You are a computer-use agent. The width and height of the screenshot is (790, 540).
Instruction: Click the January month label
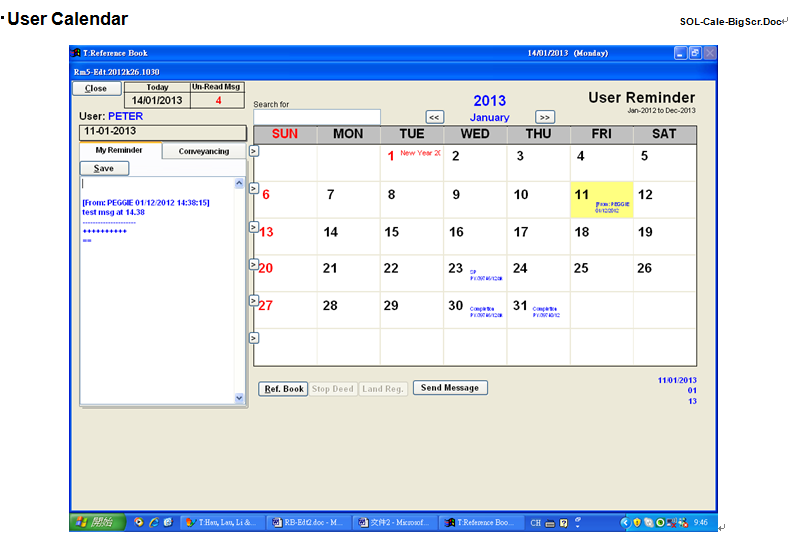pyautogui.click(x=489, y=117)
